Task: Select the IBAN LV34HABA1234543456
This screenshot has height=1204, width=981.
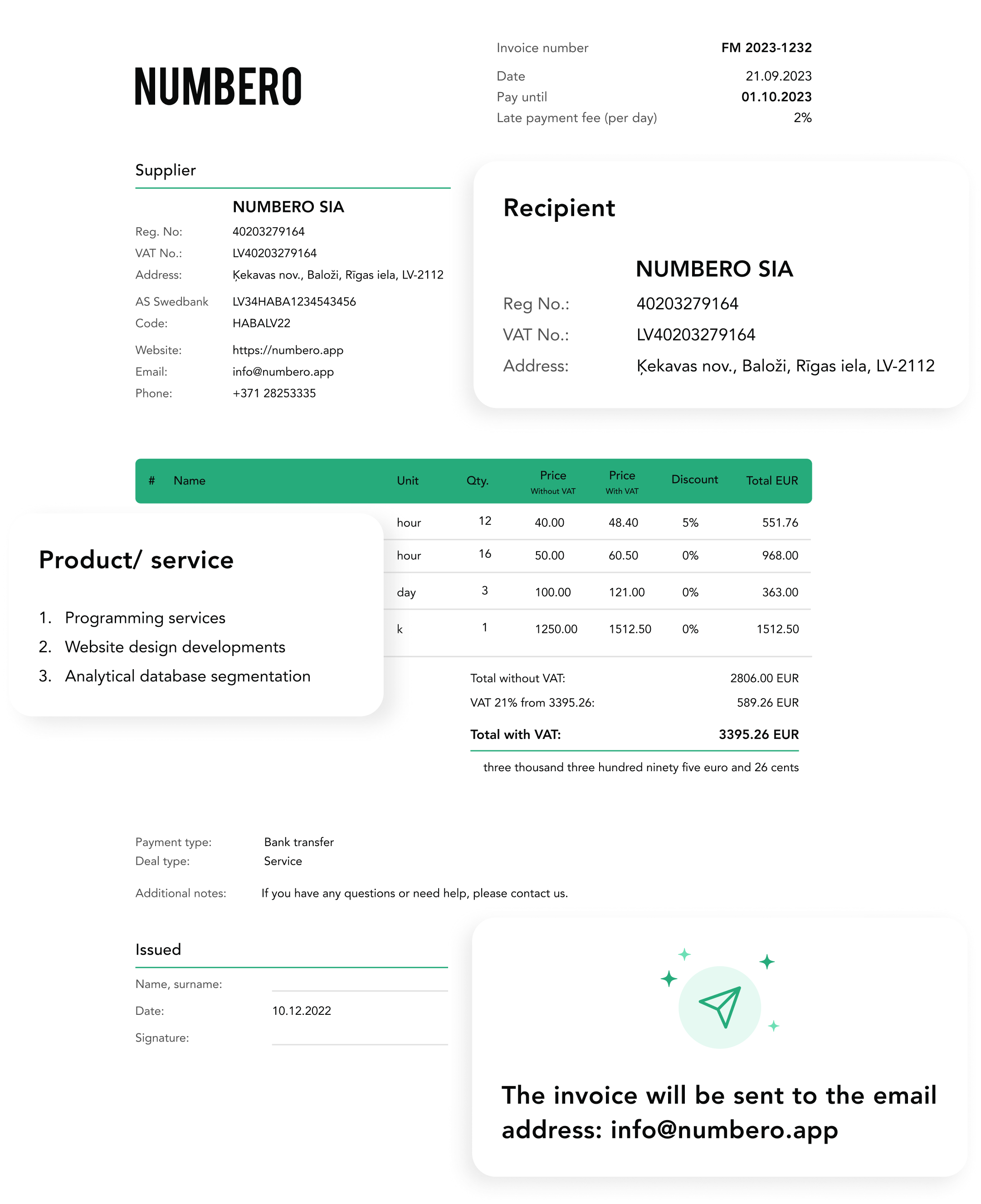Action: pyautogui.click(x=294, y=301)
